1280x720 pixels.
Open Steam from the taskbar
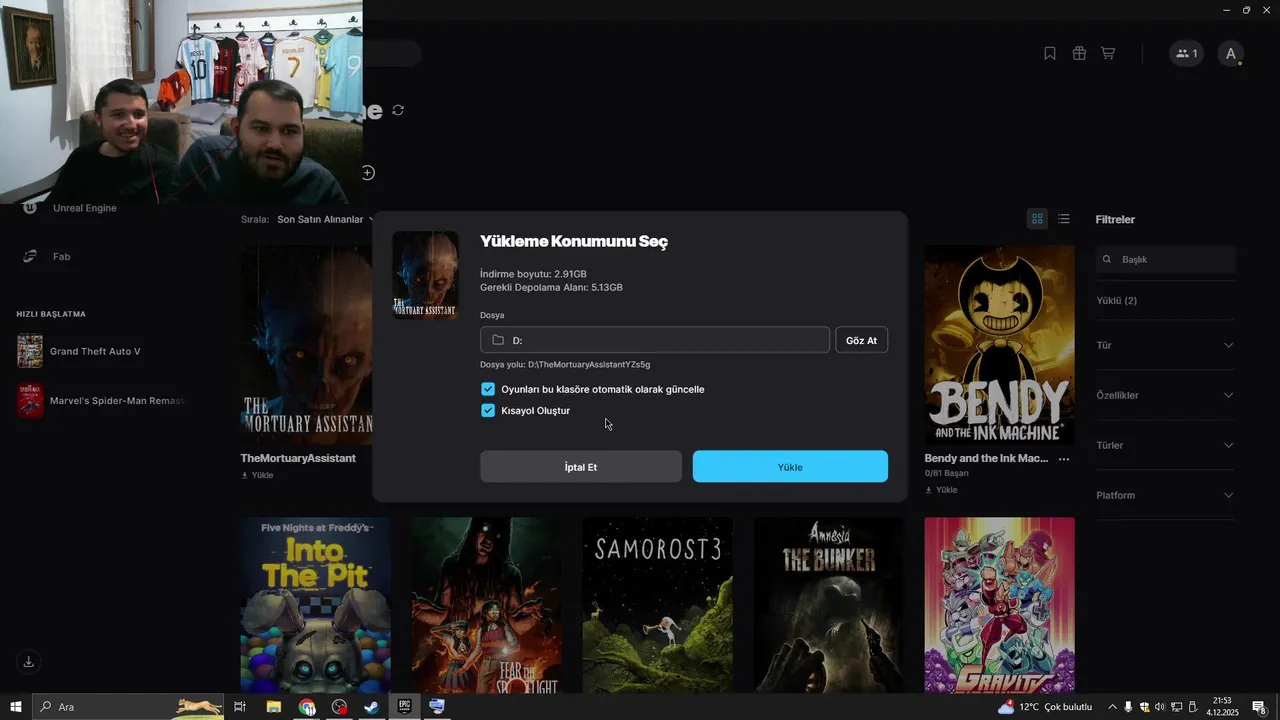pyautogui.click(x=371, y=707)
